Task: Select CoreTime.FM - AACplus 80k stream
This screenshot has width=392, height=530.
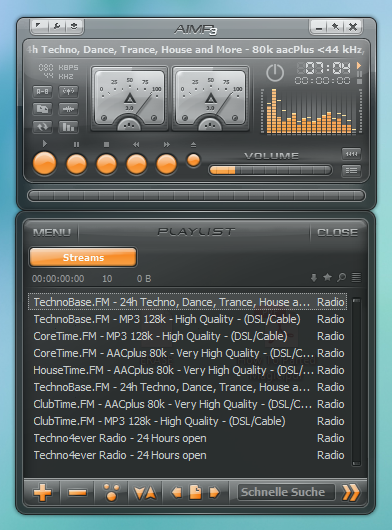Action: coord(189,353)
